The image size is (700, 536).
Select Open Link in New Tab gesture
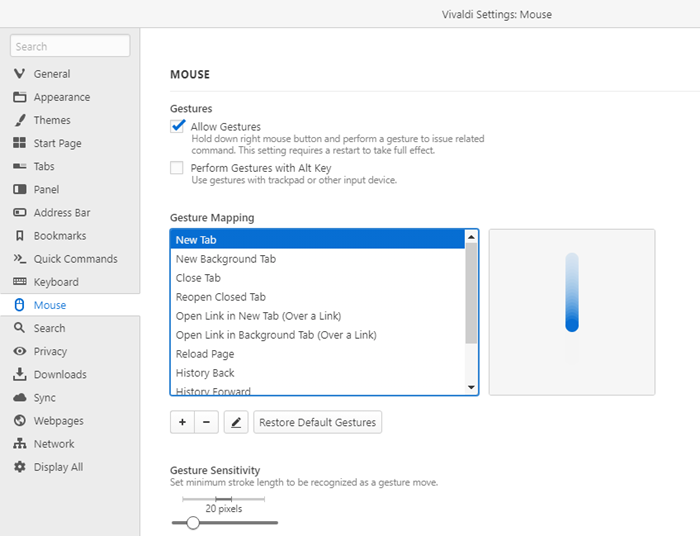(x=317, y=316)
